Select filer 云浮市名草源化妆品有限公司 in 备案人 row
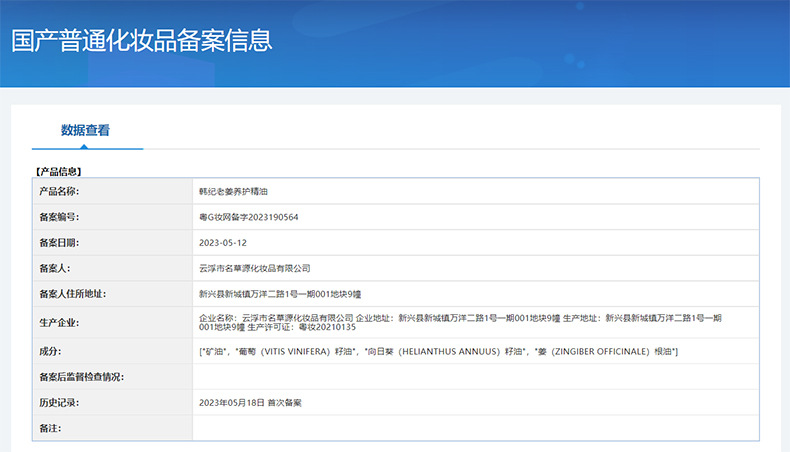The width and height of the screenshot is (790, 452). tap(254, 269)
